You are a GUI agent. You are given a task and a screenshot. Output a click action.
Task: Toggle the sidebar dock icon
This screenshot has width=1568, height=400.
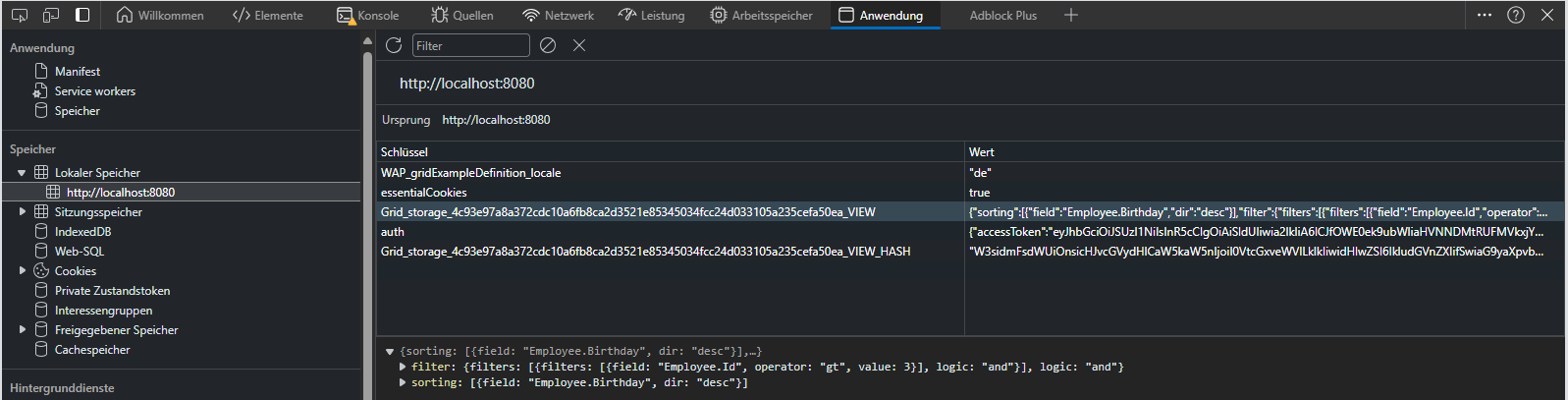(x=82, y=15)
